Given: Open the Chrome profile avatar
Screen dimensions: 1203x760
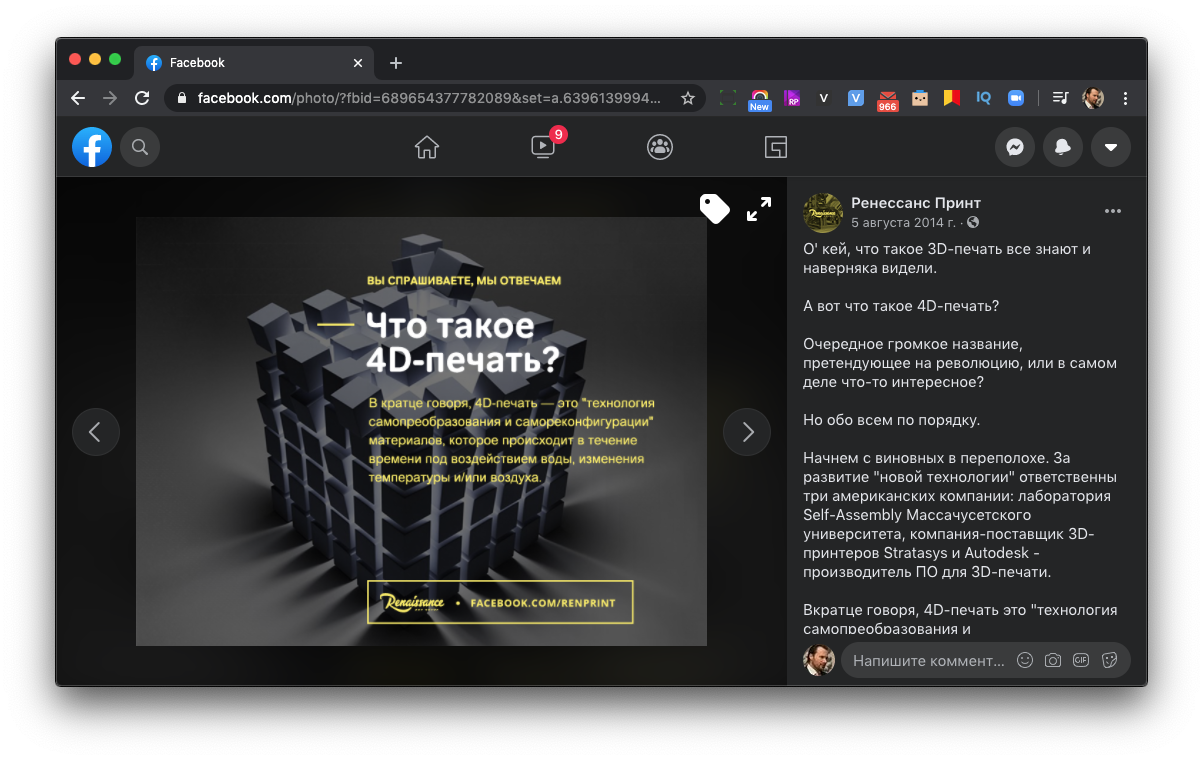Looking at the screenshot, I should coord(1093,98).
